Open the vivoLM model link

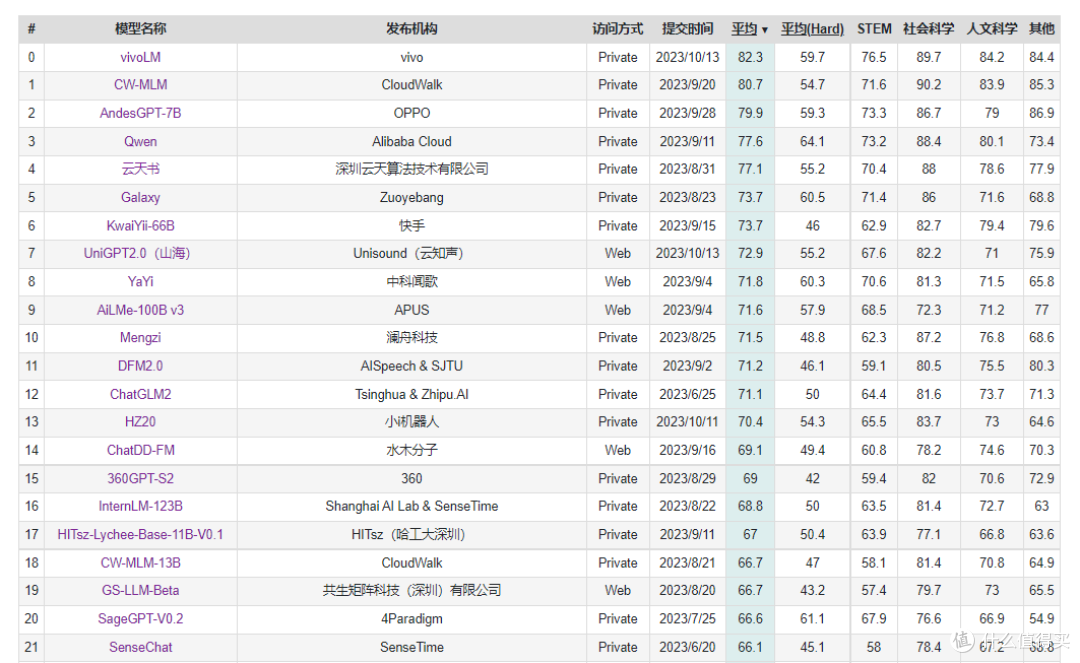point(141,57)
